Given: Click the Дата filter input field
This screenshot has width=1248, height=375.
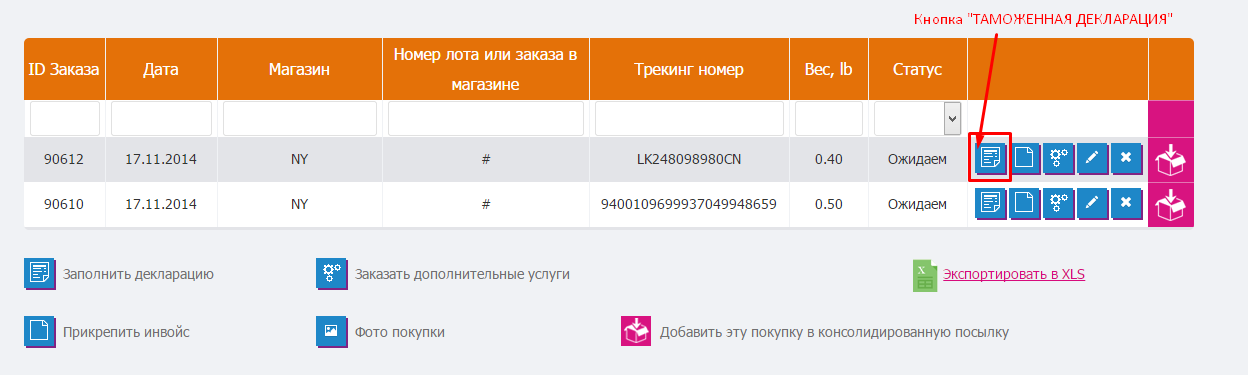Looking at the screenshot, I should pos(161,118).
